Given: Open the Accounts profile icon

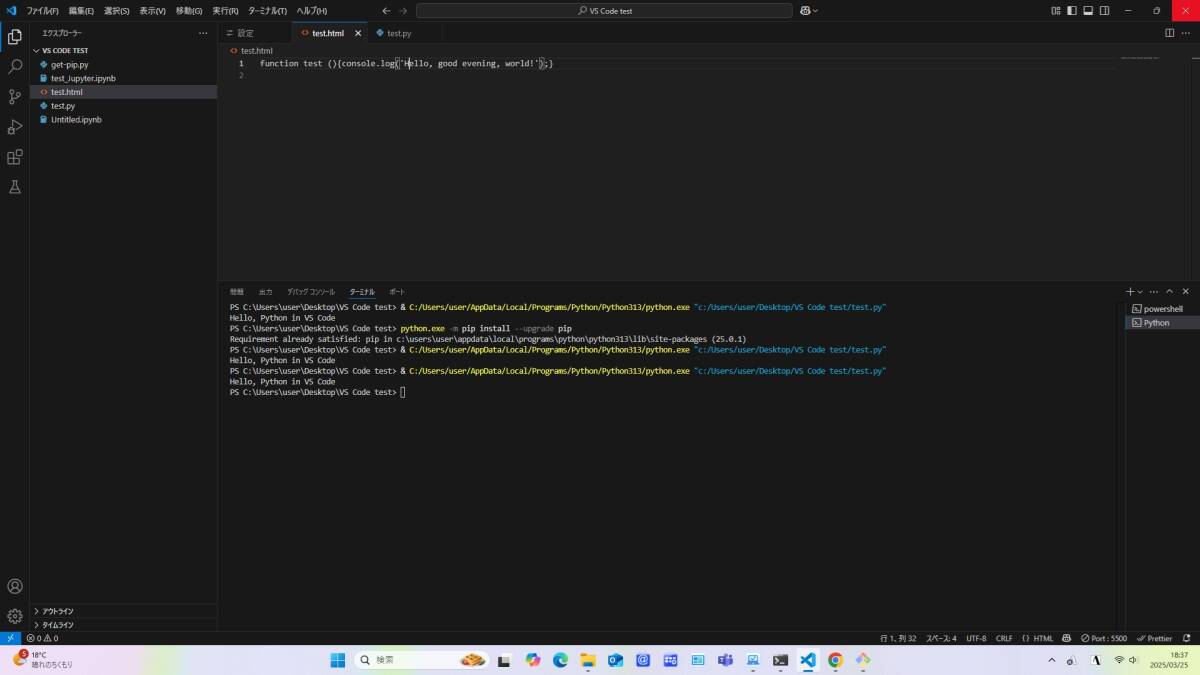Looking at the screenshot, I should click(15, 586).
